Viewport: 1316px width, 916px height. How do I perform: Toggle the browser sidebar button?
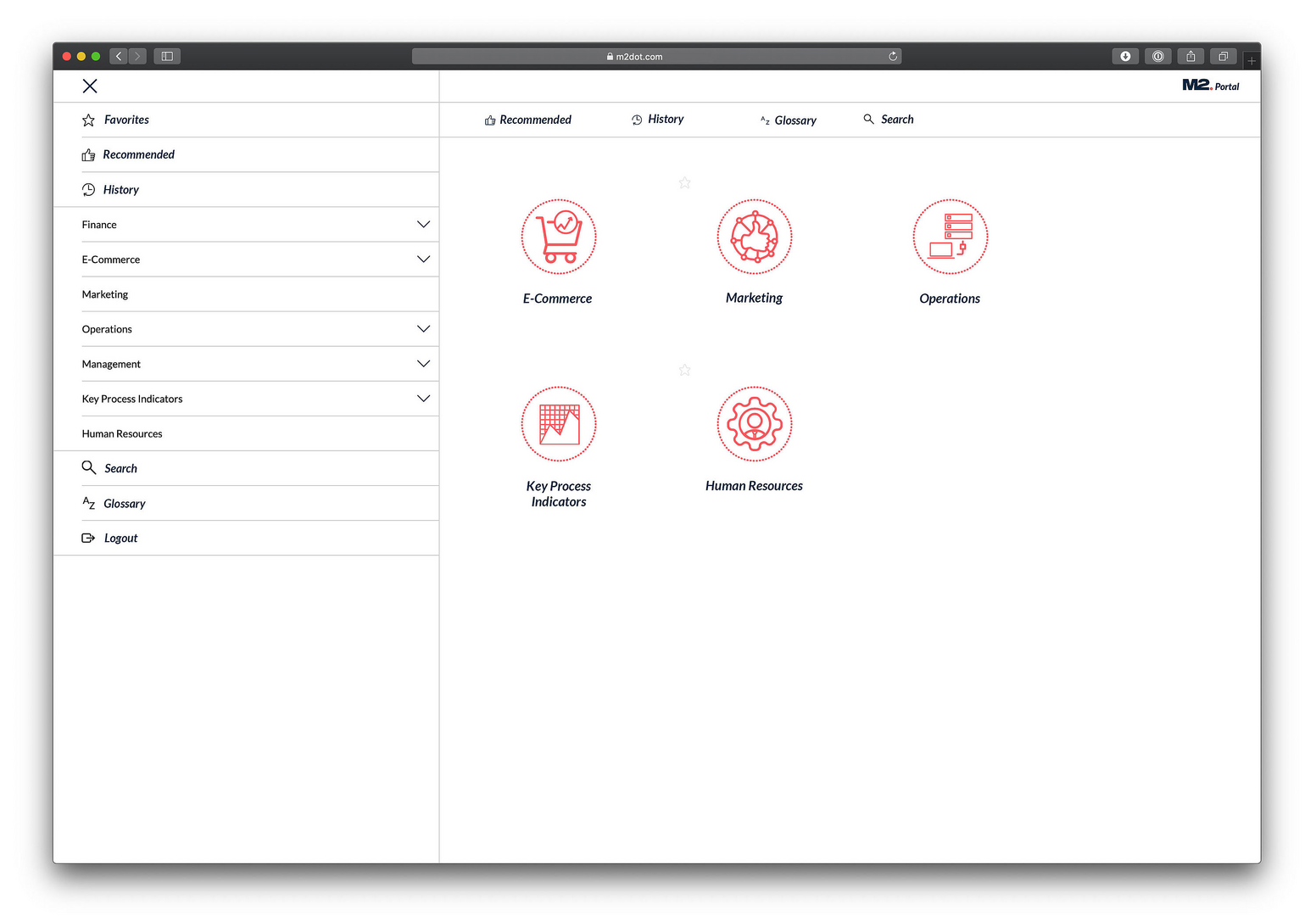(167, 56)
